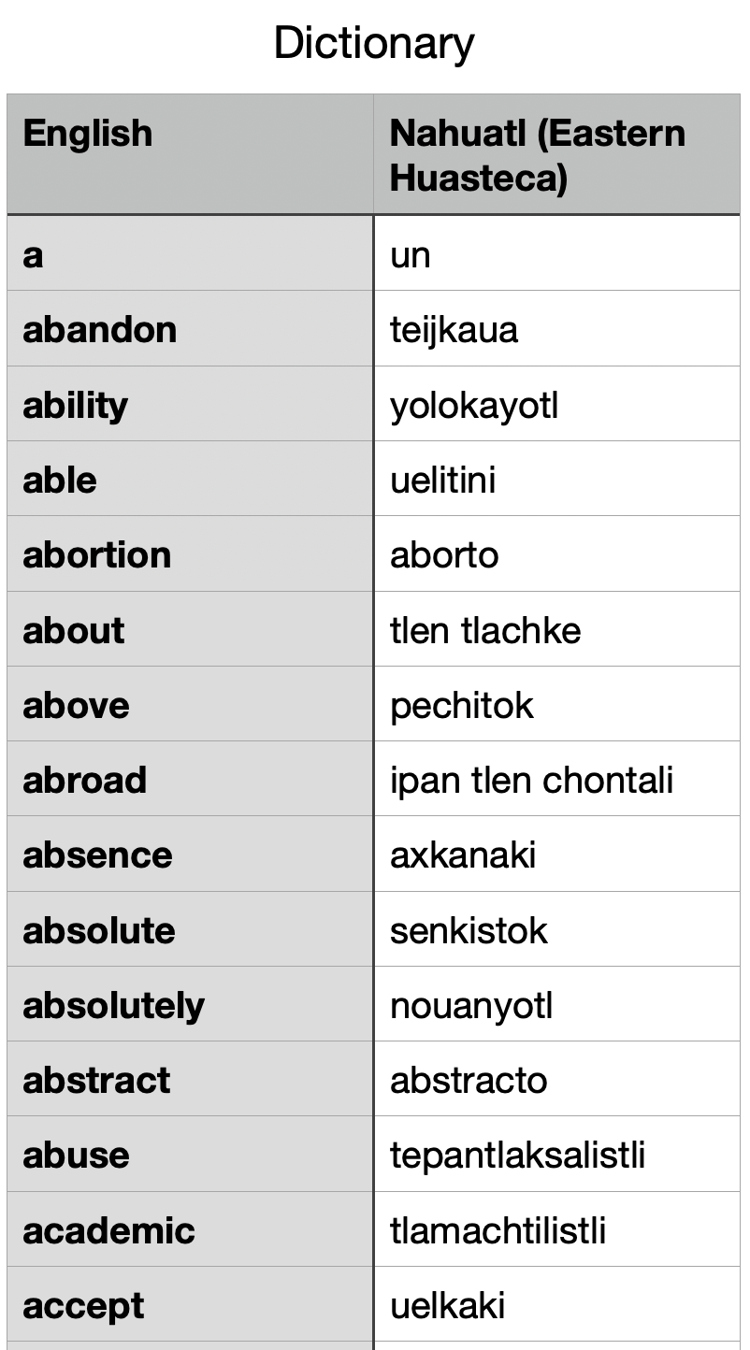This screenshot has height=1350, width=750.
Task: Click the translation 'yolokayotl'
Action: click(x=474, y=405)
